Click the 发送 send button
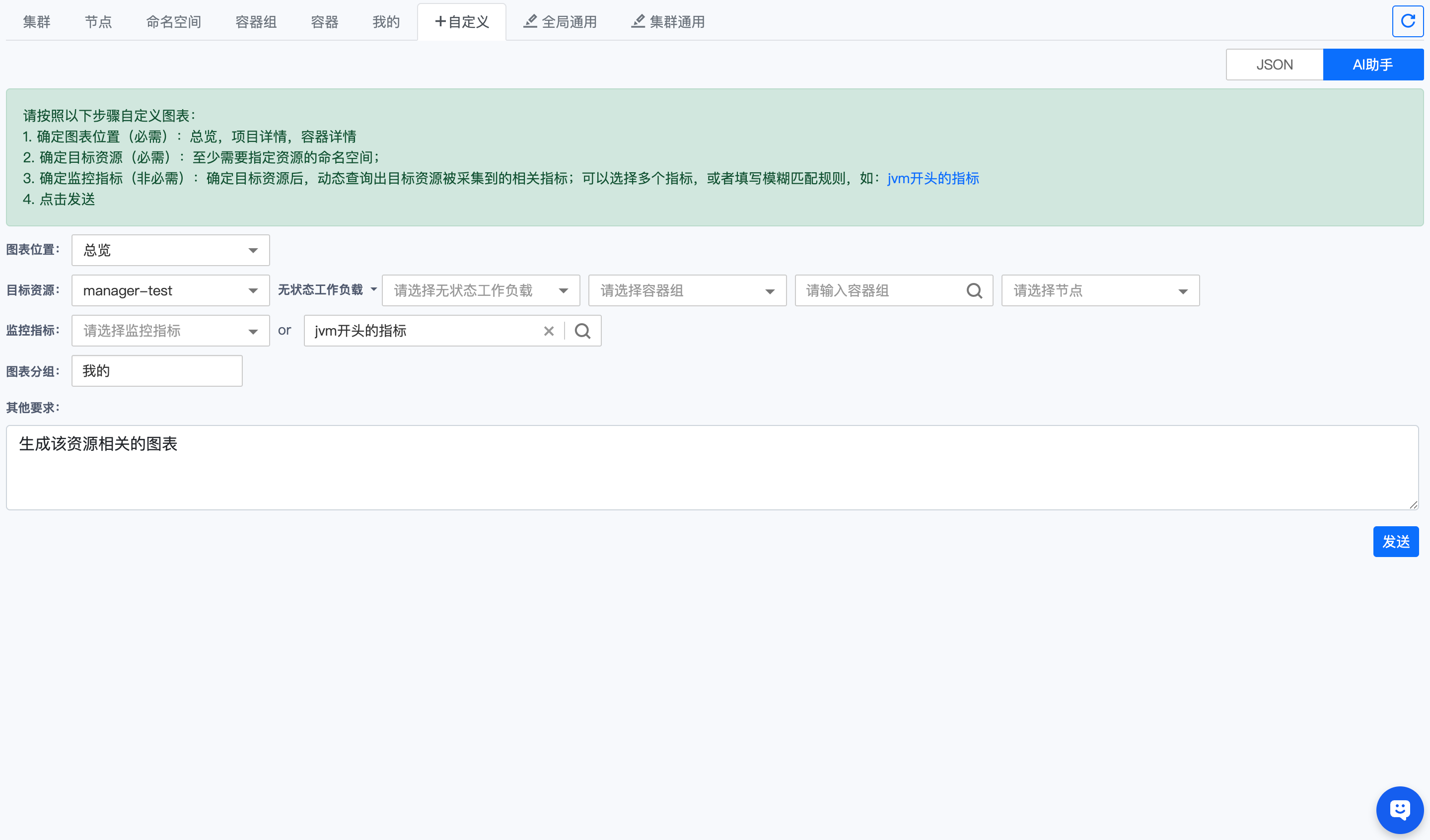1430x840 pixels. pyautogui.click(x=1395, y=542)
